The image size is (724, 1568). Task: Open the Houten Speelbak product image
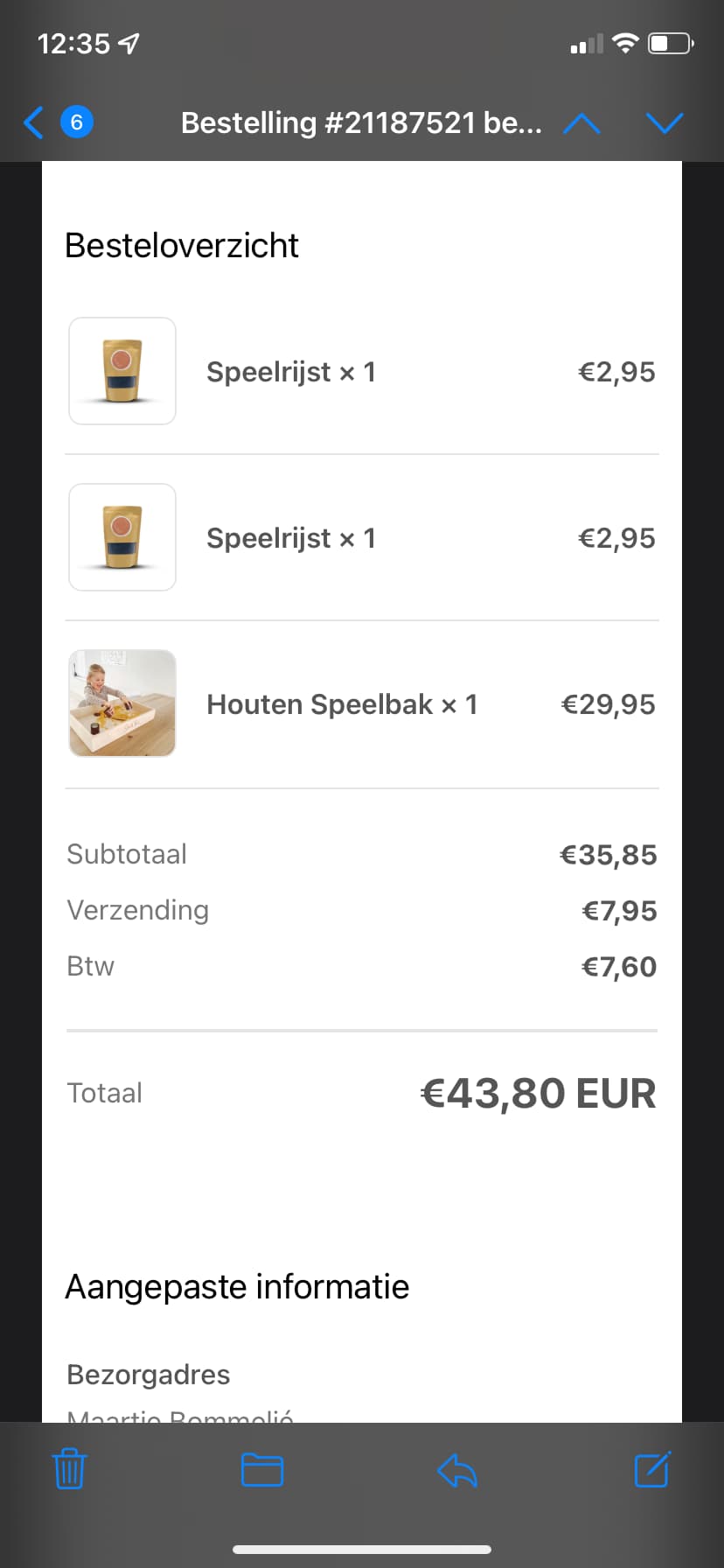coord(122,703)
